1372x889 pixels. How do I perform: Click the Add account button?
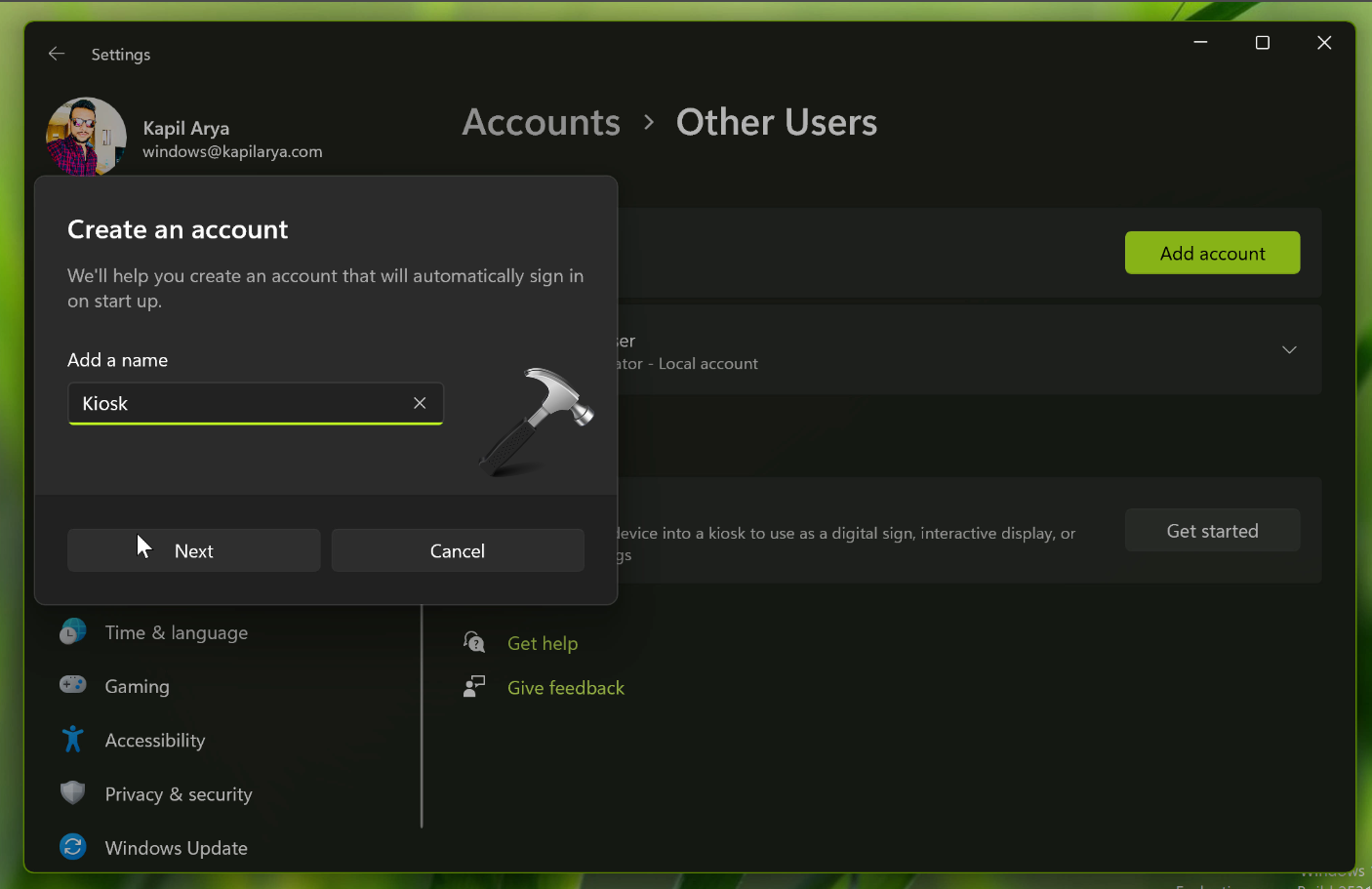1212,253
